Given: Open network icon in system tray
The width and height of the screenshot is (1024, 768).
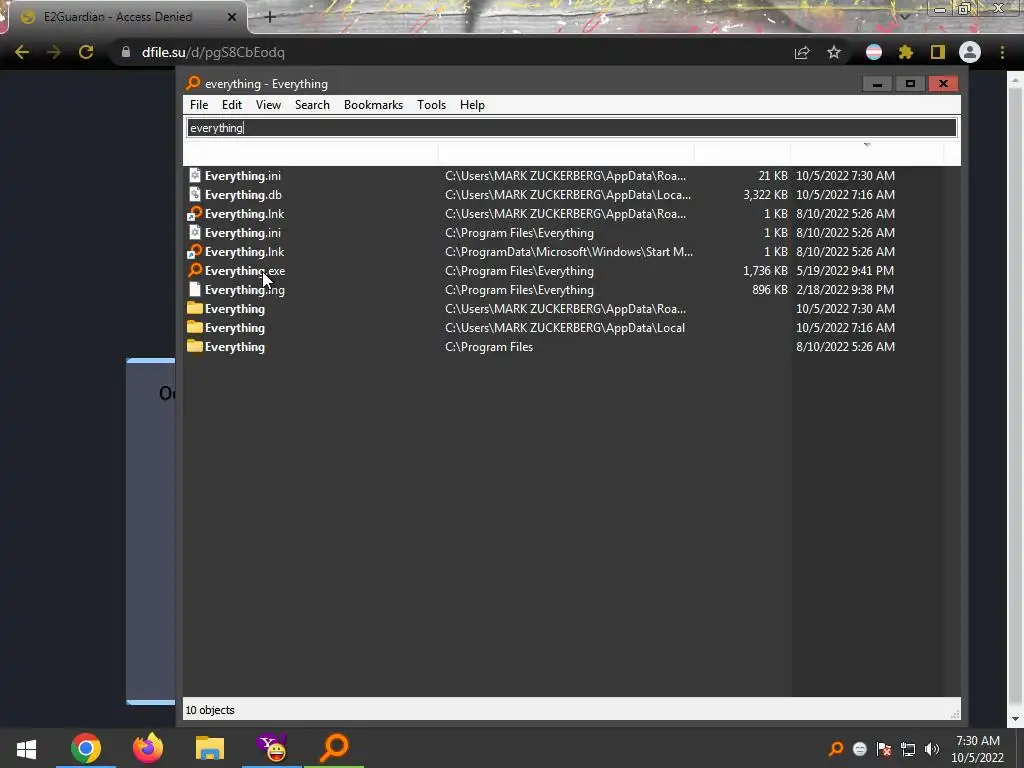Looking at the screenshot, I should tap(908, 748).
